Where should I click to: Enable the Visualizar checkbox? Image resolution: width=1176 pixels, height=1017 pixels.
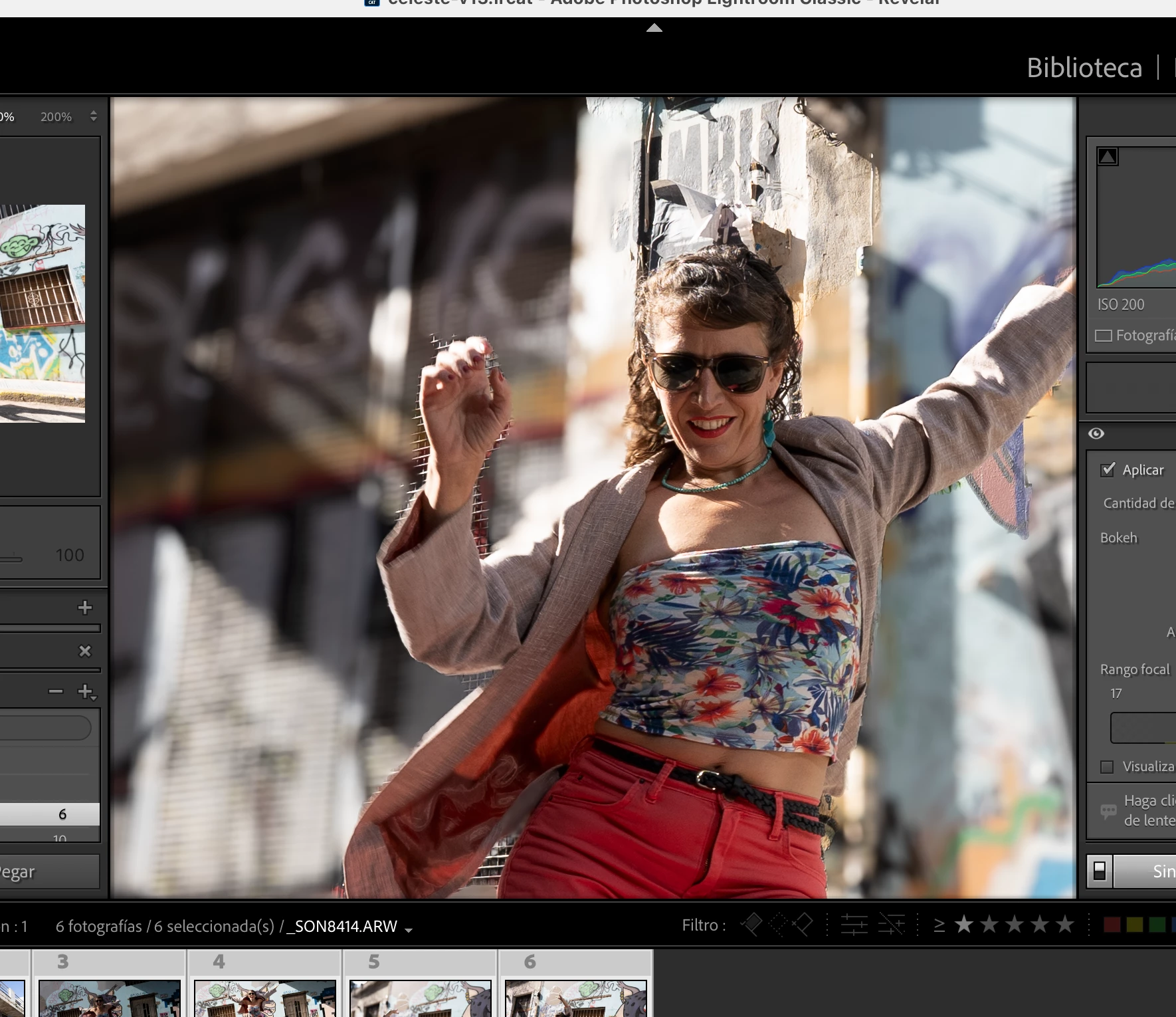[x=1107, y=767]
